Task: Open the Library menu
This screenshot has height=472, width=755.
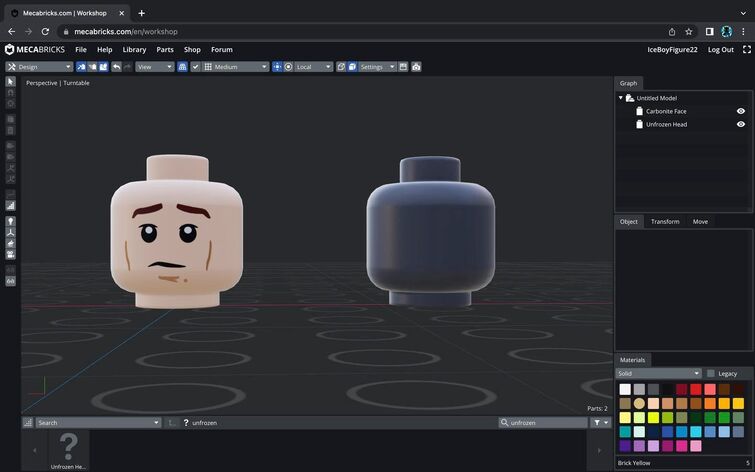Action: click(x=134, y=50)
